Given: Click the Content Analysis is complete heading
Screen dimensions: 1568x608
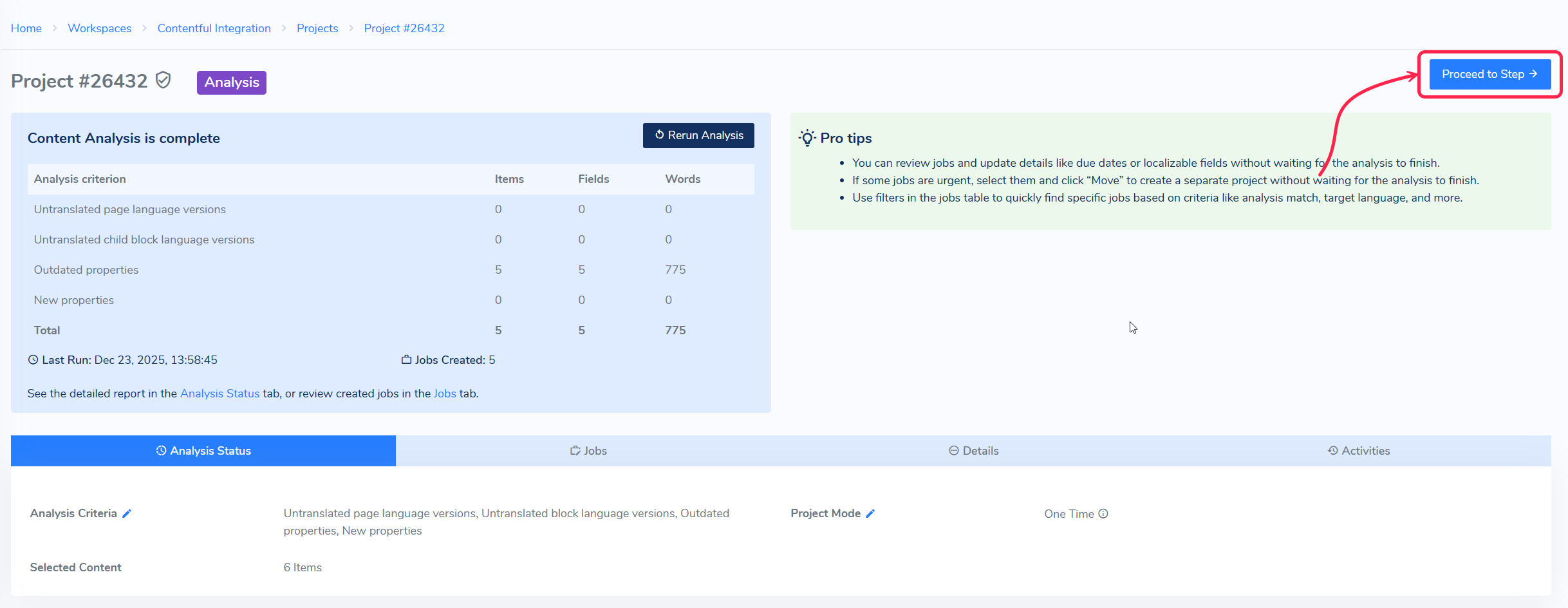Looking at the screenshot, I should (x=124, y=138).
